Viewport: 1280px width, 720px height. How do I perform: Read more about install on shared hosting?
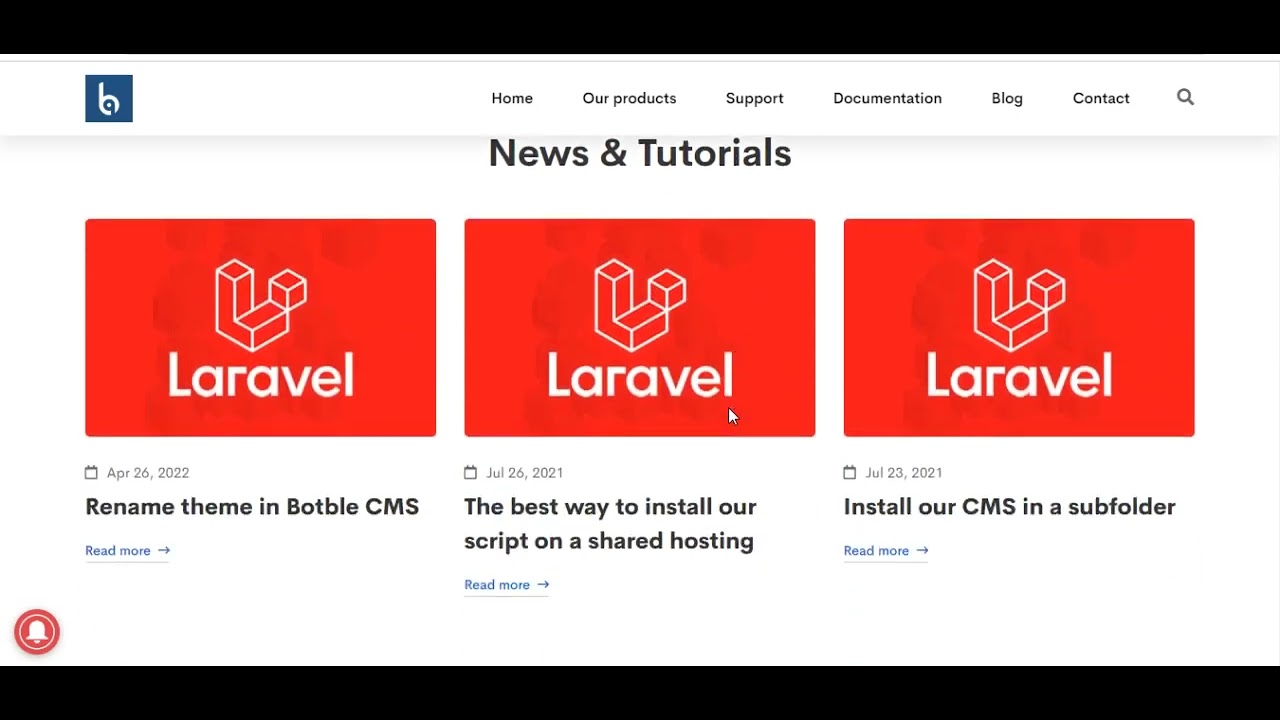[507, 585]
